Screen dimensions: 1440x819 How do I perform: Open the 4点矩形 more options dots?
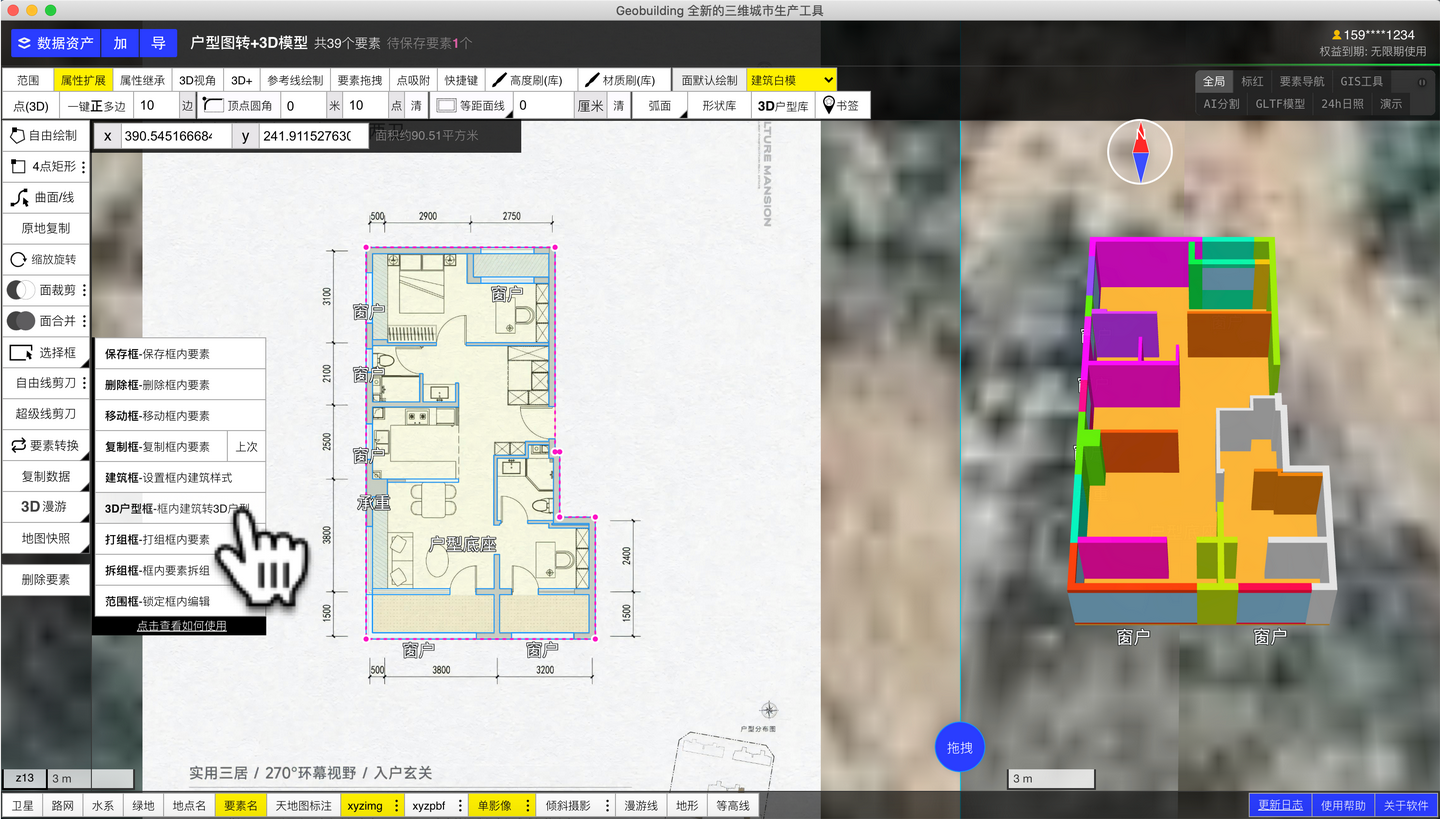84,167
